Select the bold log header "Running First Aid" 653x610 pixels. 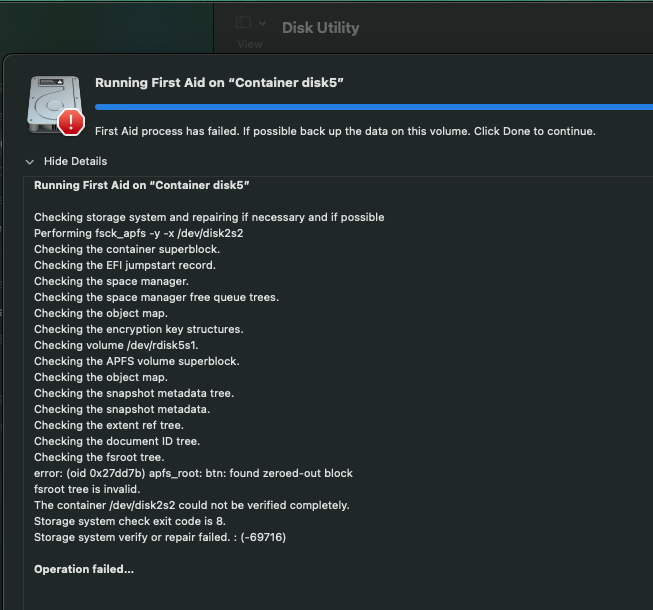pyautogui.click(x=141, y=185)
